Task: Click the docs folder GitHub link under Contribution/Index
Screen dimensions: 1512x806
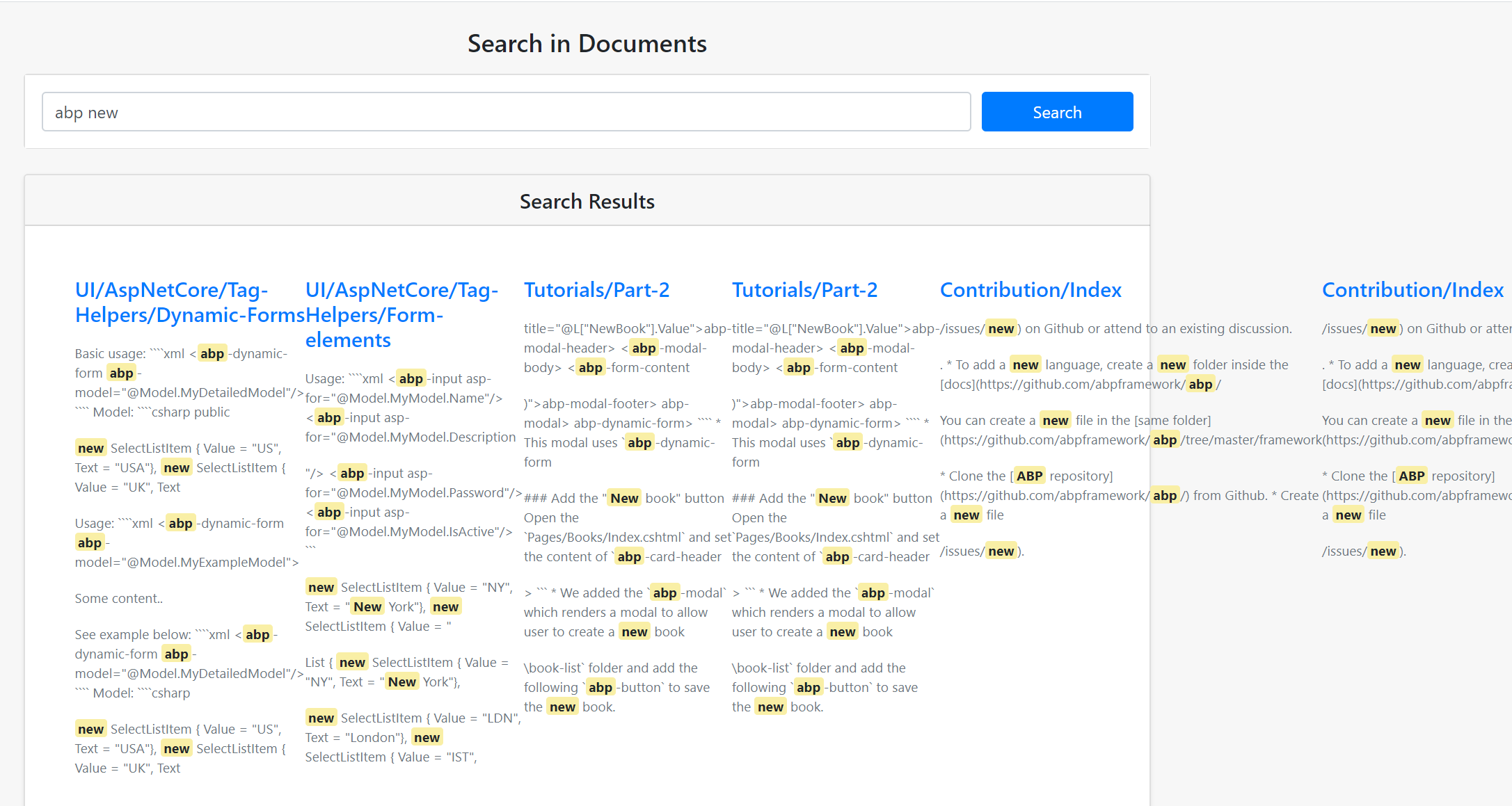Action: click(1079, 383)
